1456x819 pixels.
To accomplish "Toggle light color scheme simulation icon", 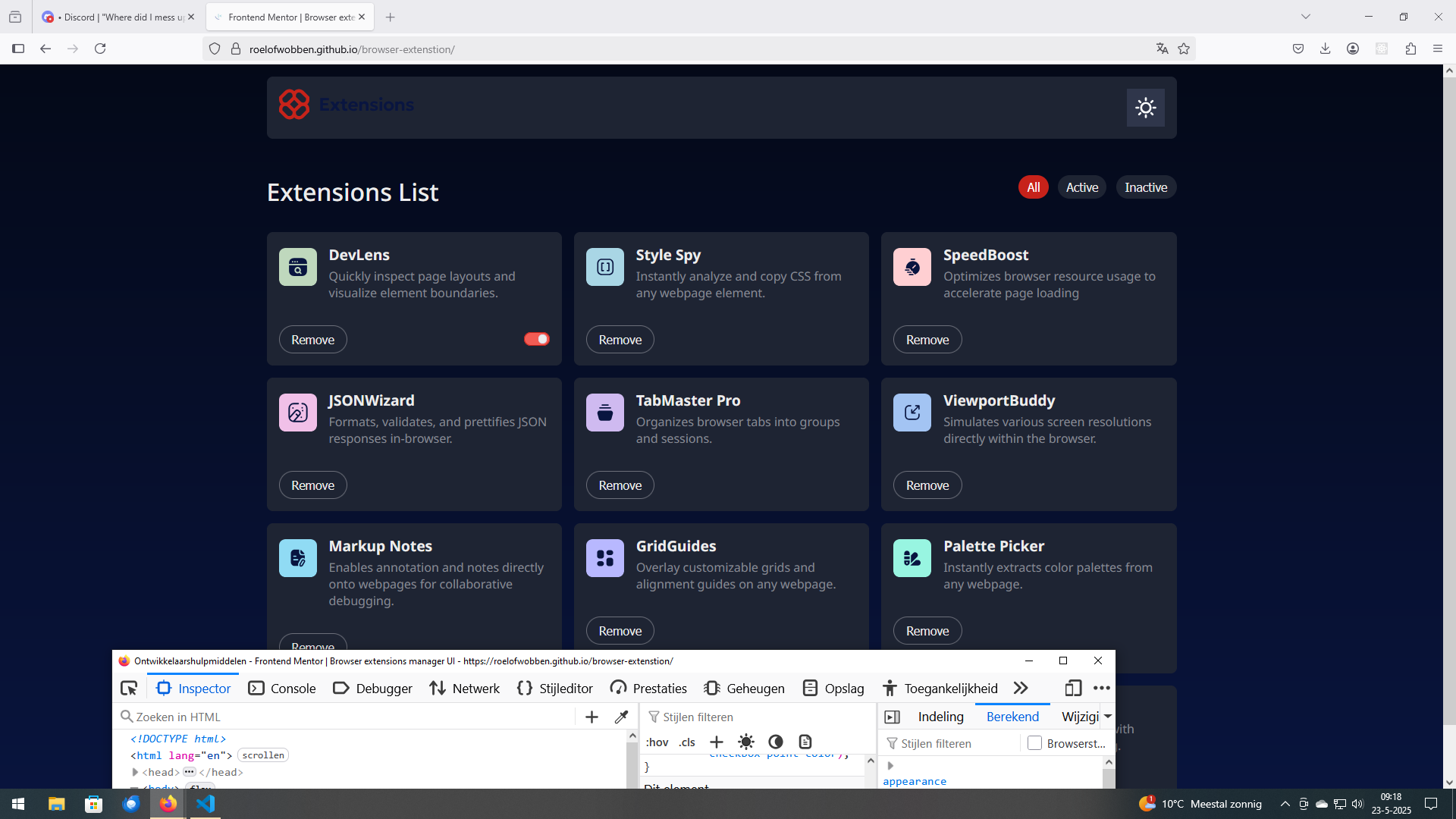I will (x=746, y=742).
